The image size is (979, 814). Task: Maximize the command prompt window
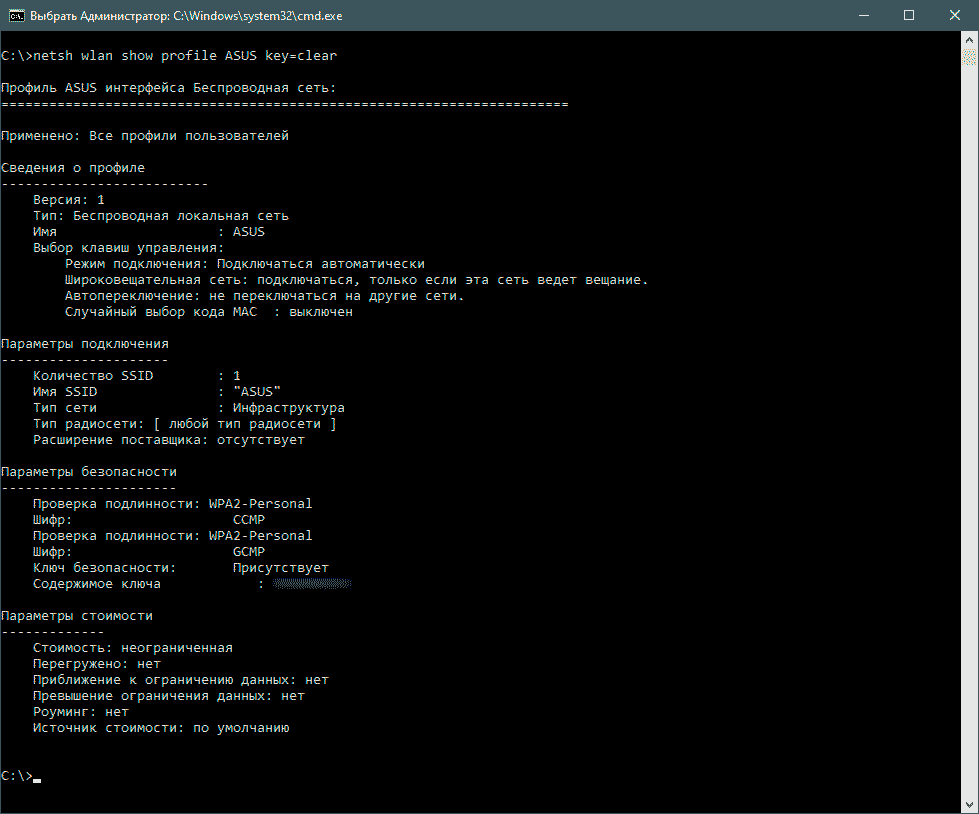pos(908,15)
